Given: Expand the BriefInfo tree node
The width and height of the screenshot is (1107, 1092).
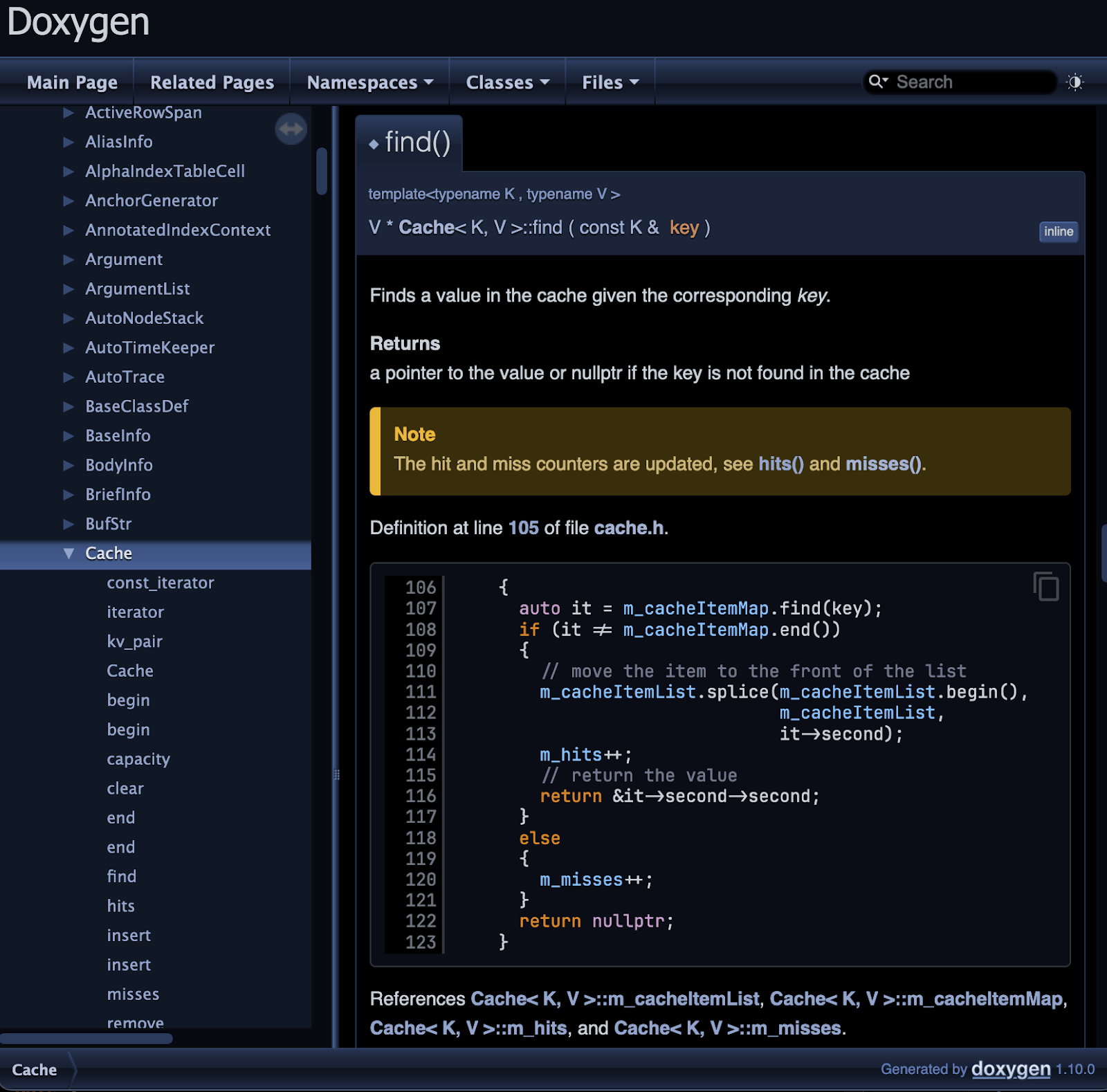Looking at the screenshot, I should (68, 495).
